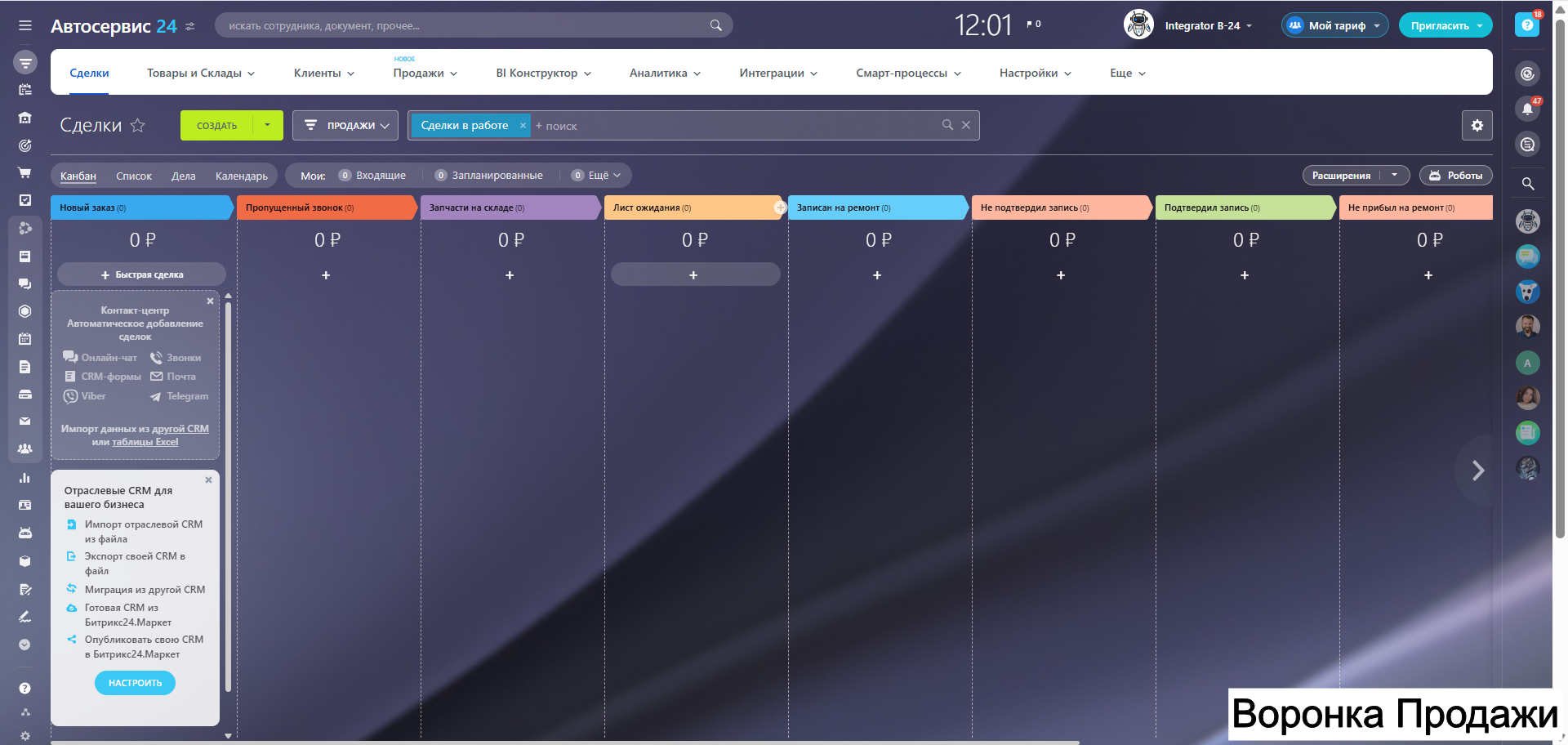
Task: Switch to the Канбан view
Action: tap(78, 176)
